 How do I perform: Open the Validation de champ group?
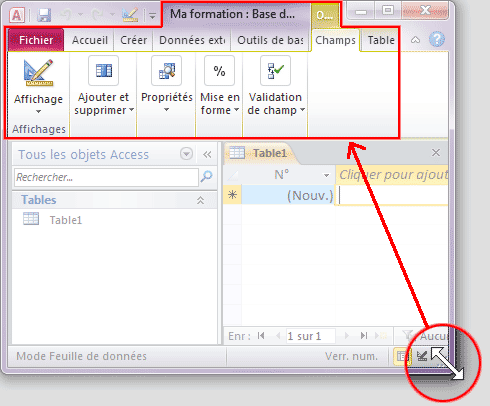pyautogui.click(x=276, y=86)
